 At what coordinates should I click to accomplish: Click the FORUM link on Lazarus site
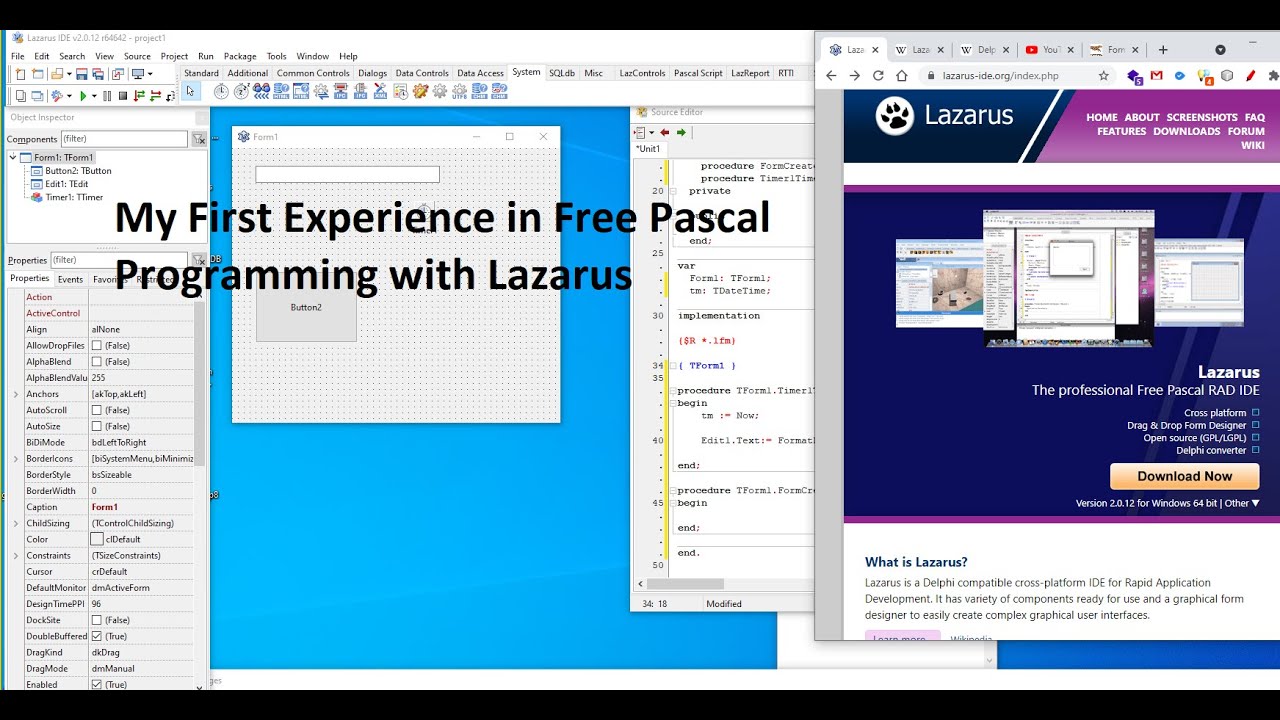click(1246, 131)
